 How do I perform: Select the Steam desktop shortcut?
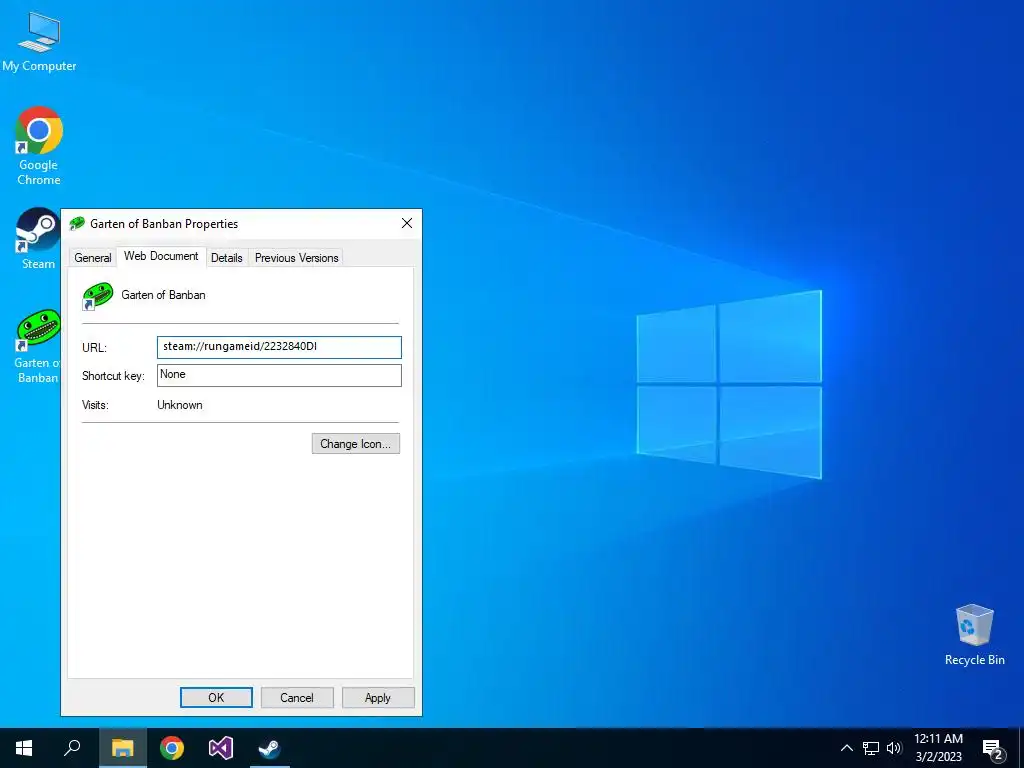tap(38, 238)
